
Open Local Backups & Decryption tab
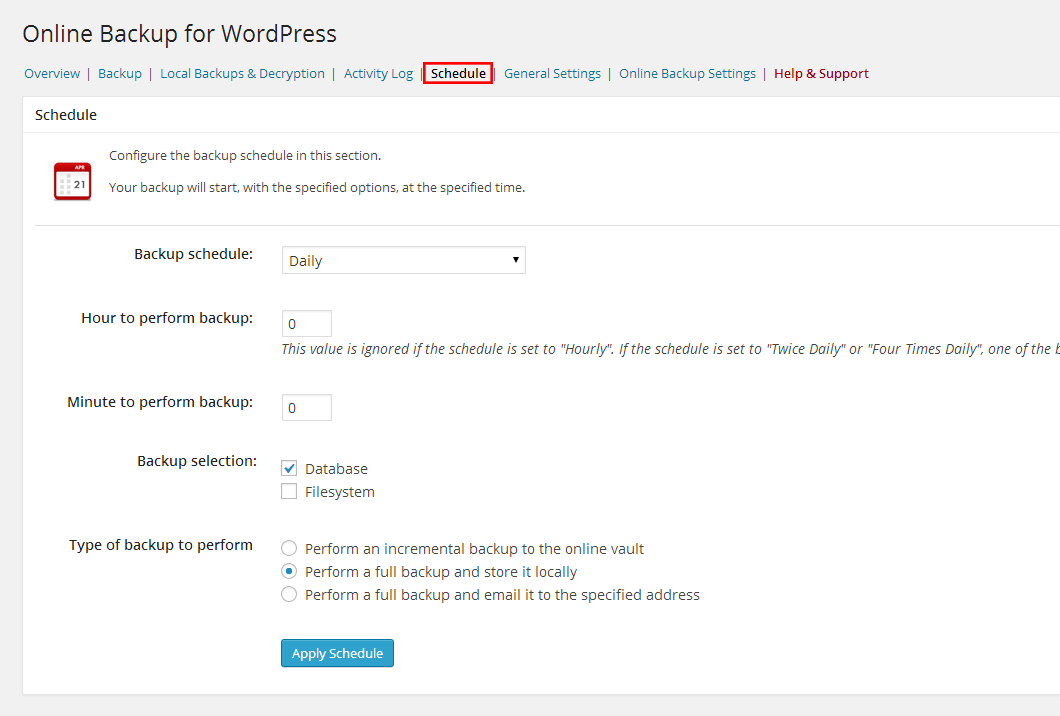point(242,73)
